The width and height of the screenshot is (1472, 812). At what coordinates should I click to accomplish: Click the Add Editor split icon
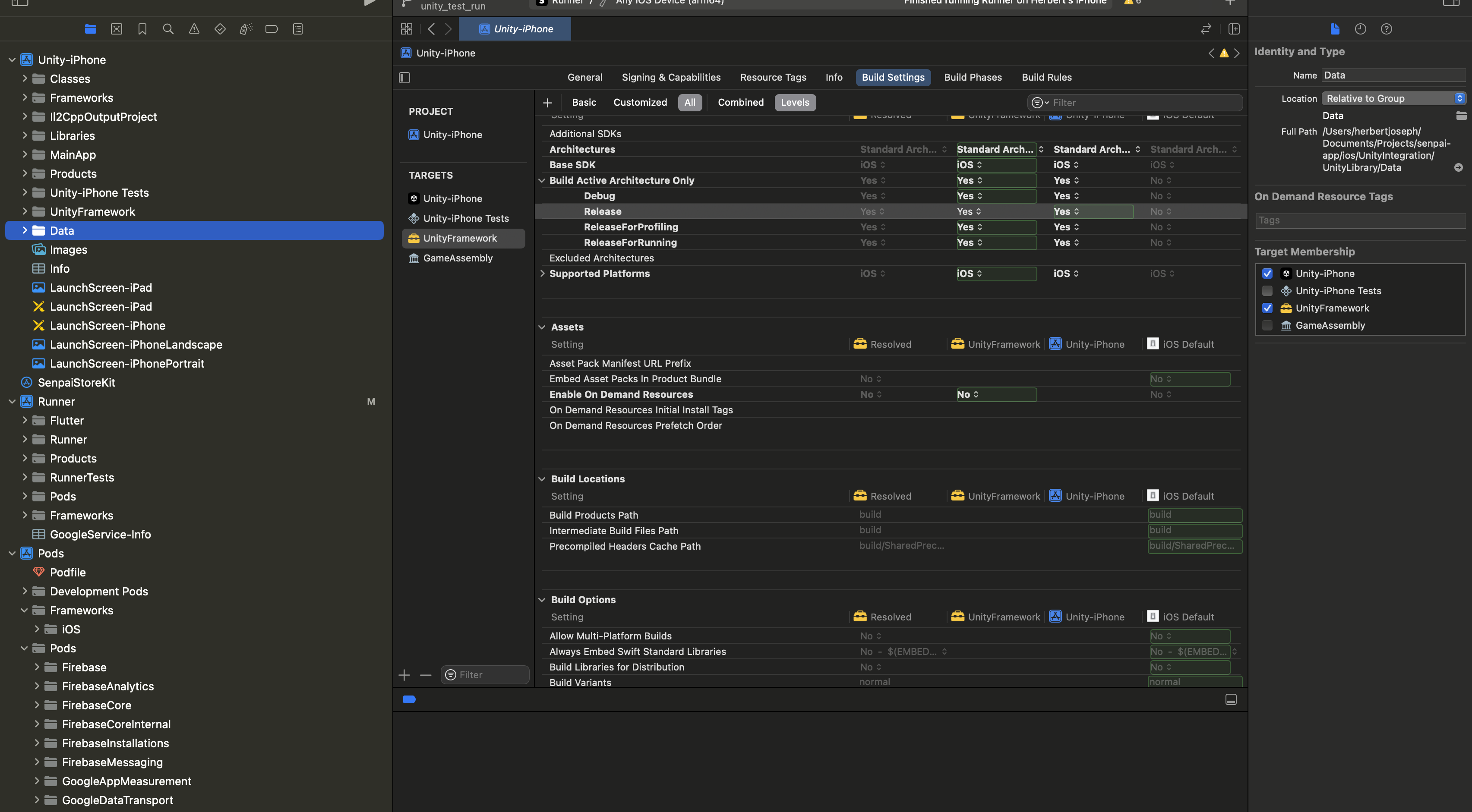tap(1234, 29)
